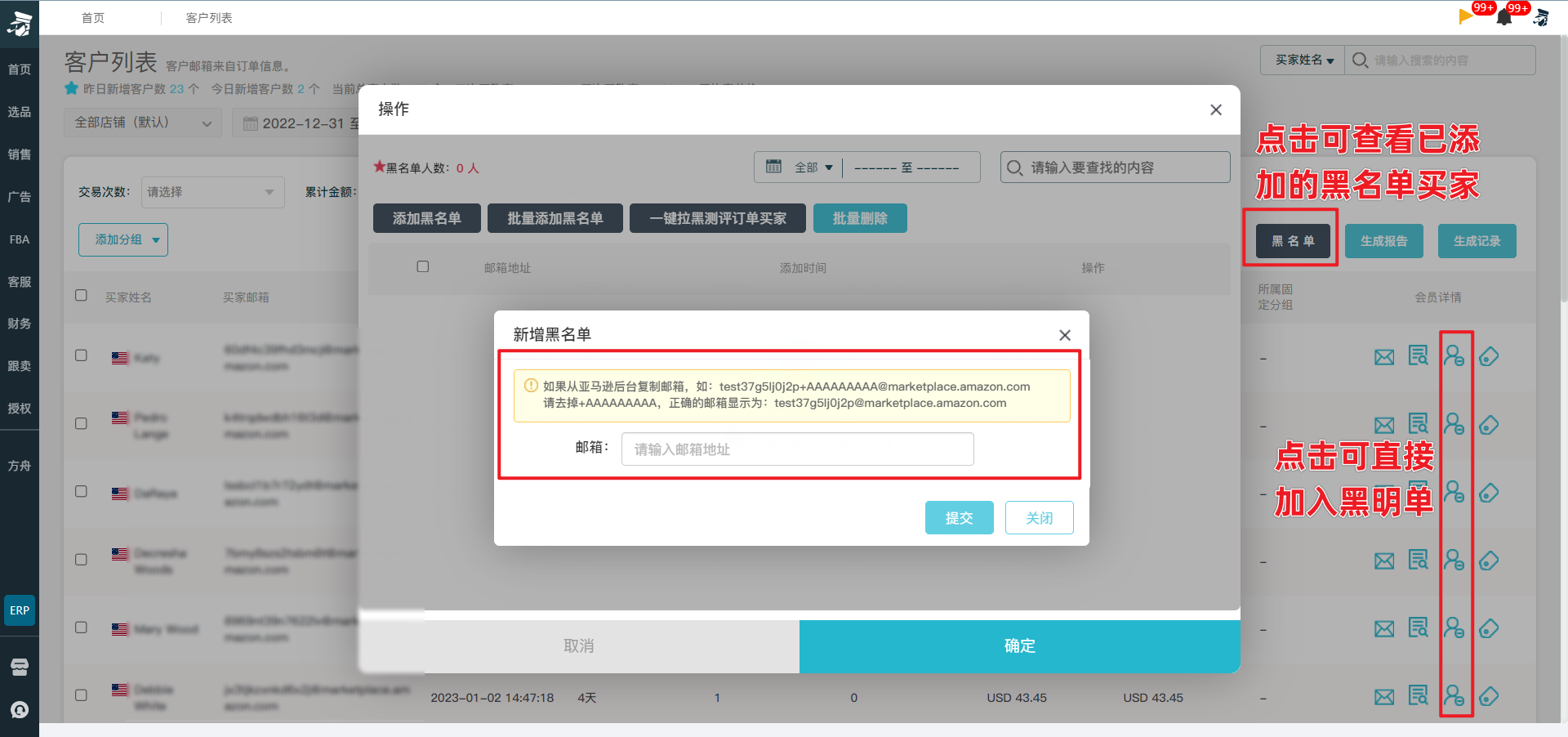This screenshot has width=1568, height=737.
Task: Tick the checkbox for Debbie White's row
Action: tap(81, 695)
